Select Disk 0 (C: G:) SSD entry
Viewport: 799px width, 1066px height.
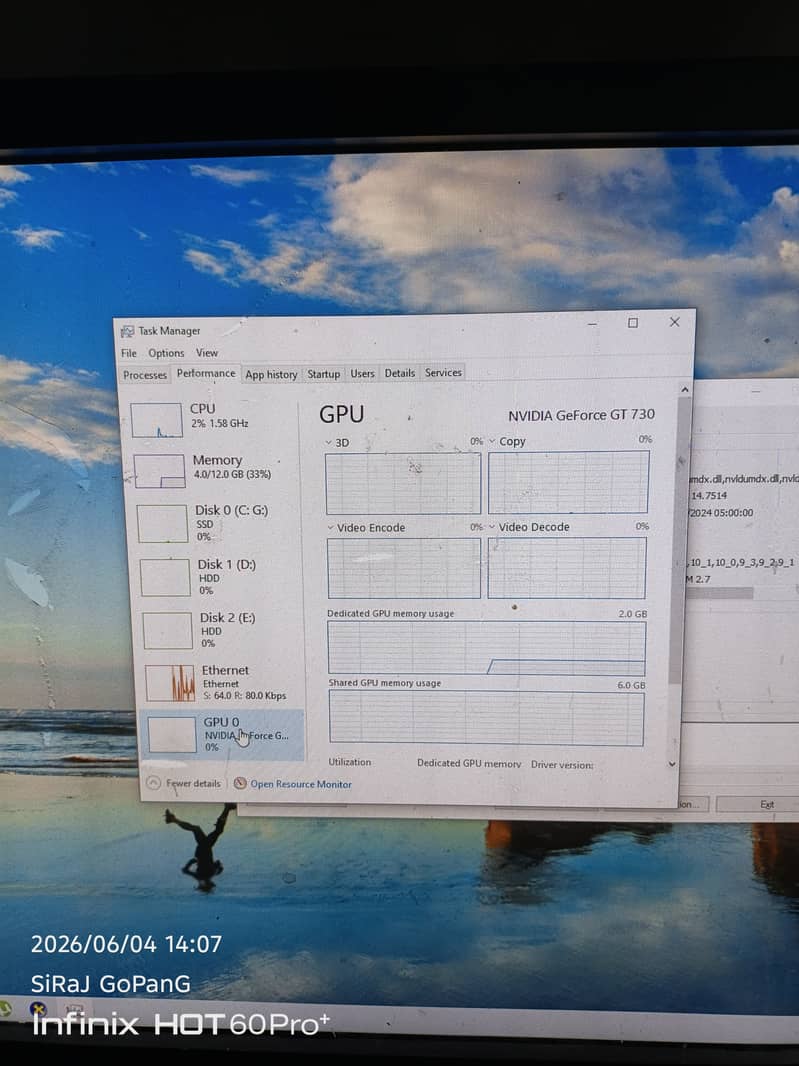point(216,523)
